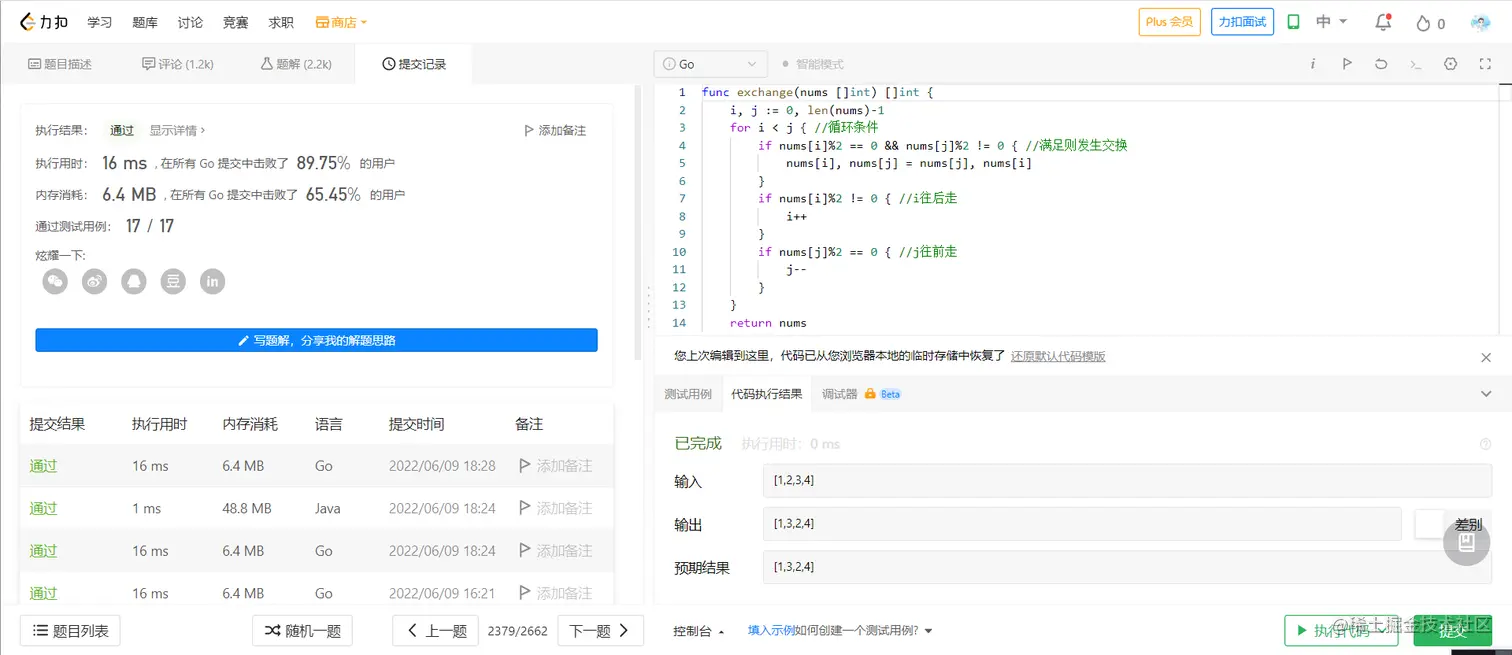This screenshot has height=655, width=1512.
Task: Open the notifications bell
Action: coord(1383,22)
